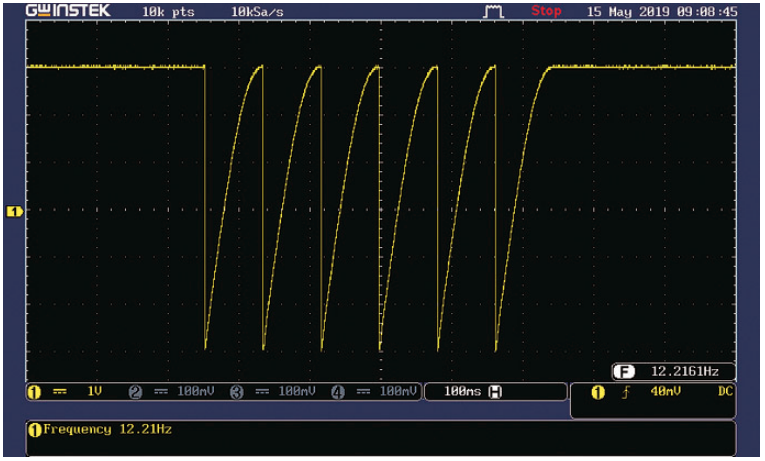This screenshot has width=765, height=461.
Task: Click the channel 1 1V scale value
Action: tap(95, 391)
